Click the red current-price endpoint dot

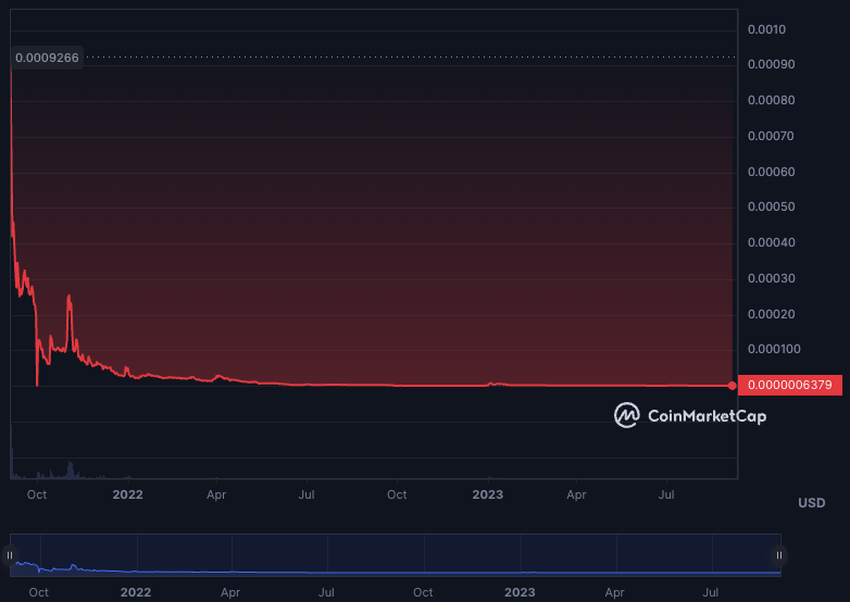(732, 386)
